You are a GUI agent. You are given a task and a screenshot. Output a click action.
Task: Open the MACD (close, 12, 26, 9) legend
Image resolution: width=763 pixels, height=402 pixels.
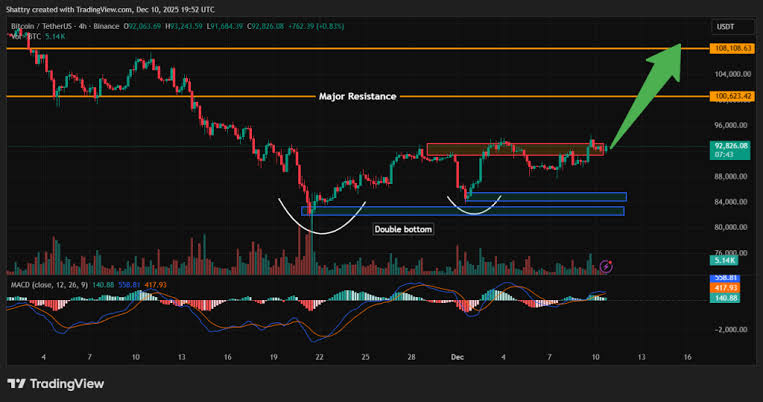click(x=49, y=285)
